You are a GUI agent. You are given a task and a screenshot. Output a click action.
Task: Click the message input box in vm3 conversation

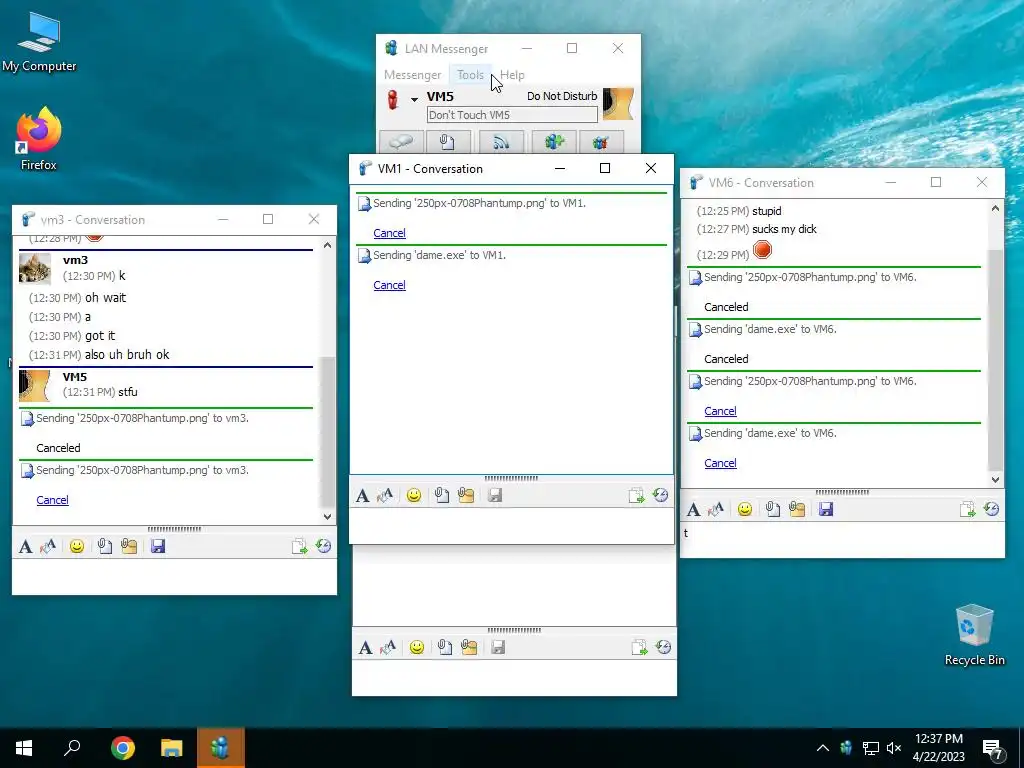pos(174,576)
